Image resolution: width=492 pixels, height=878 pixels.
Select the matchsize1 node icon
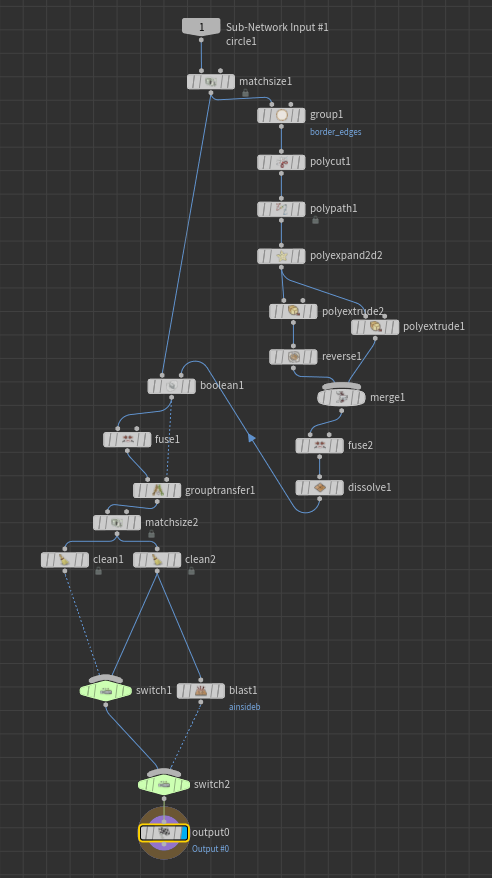pyautogui.click(x=211, y=82)
